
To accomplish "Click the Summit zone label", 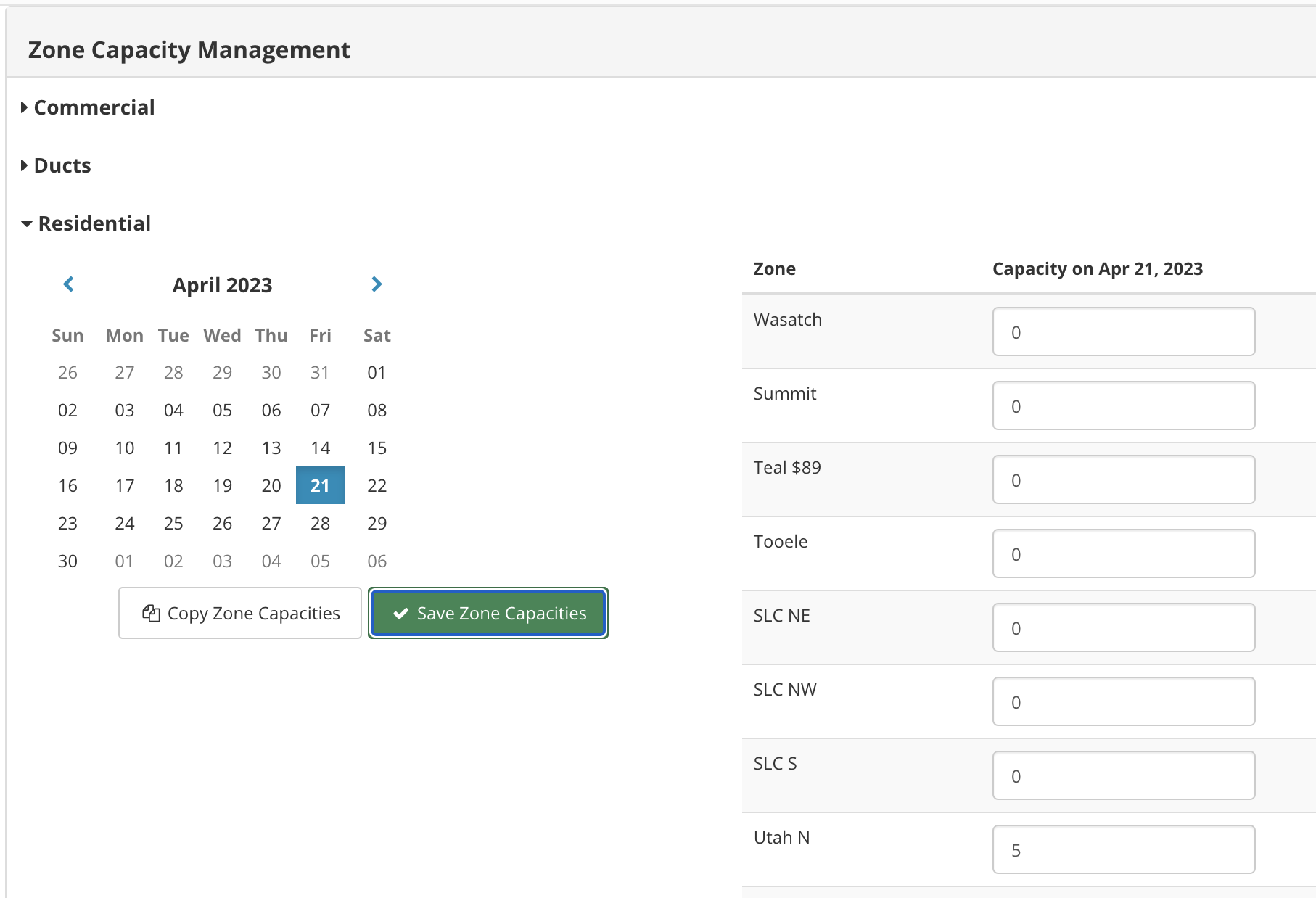I will 784,393.
